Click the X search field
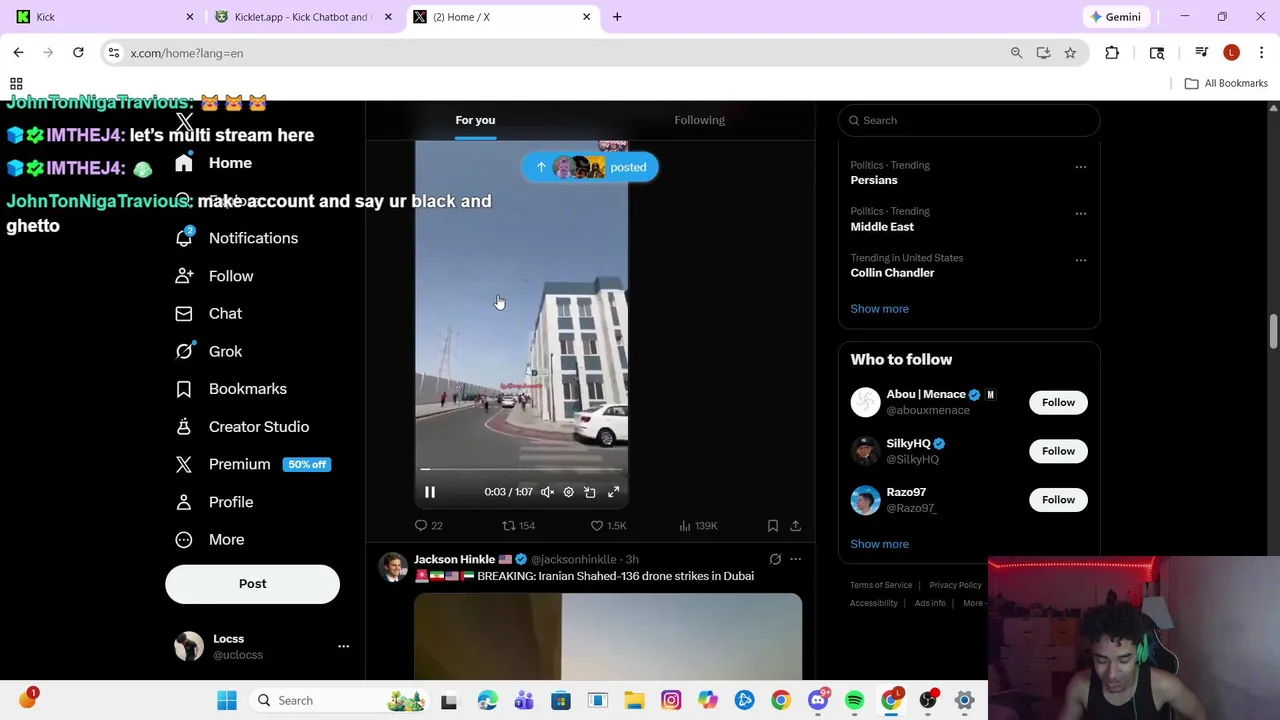The width and height of the screenshot is (1280, 720). 969,120
